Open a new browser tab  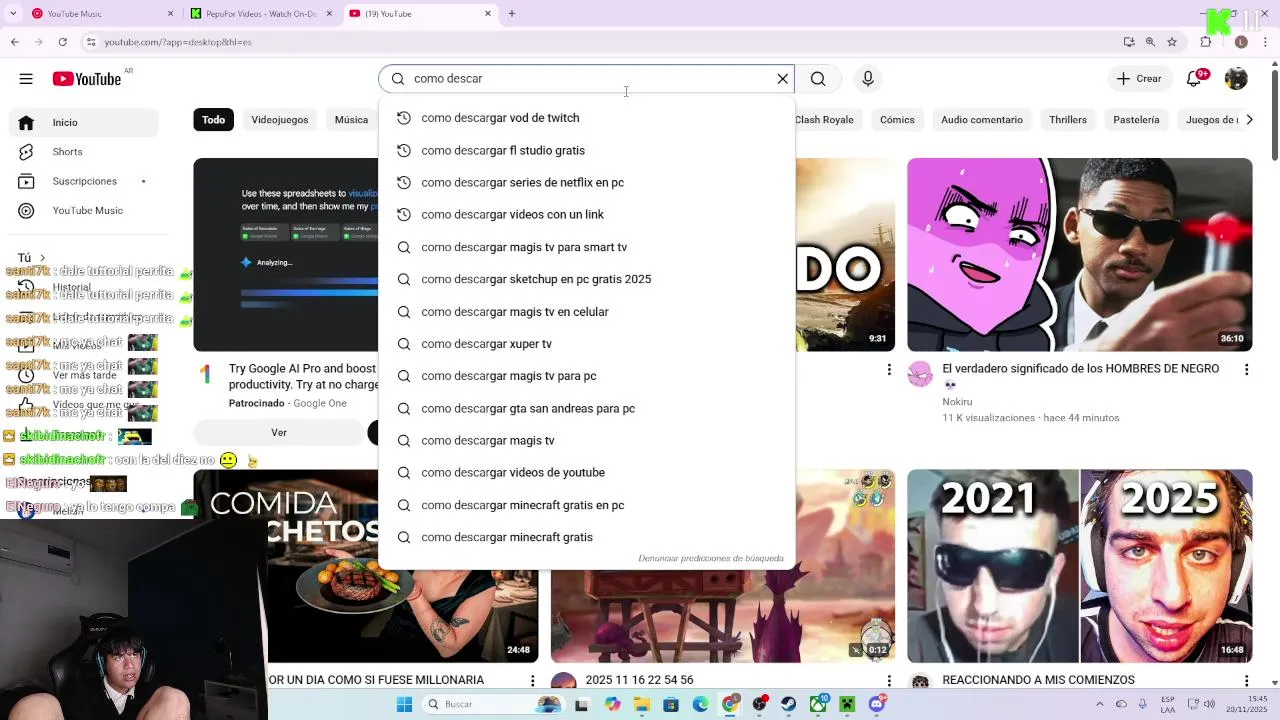coord(512,14)
